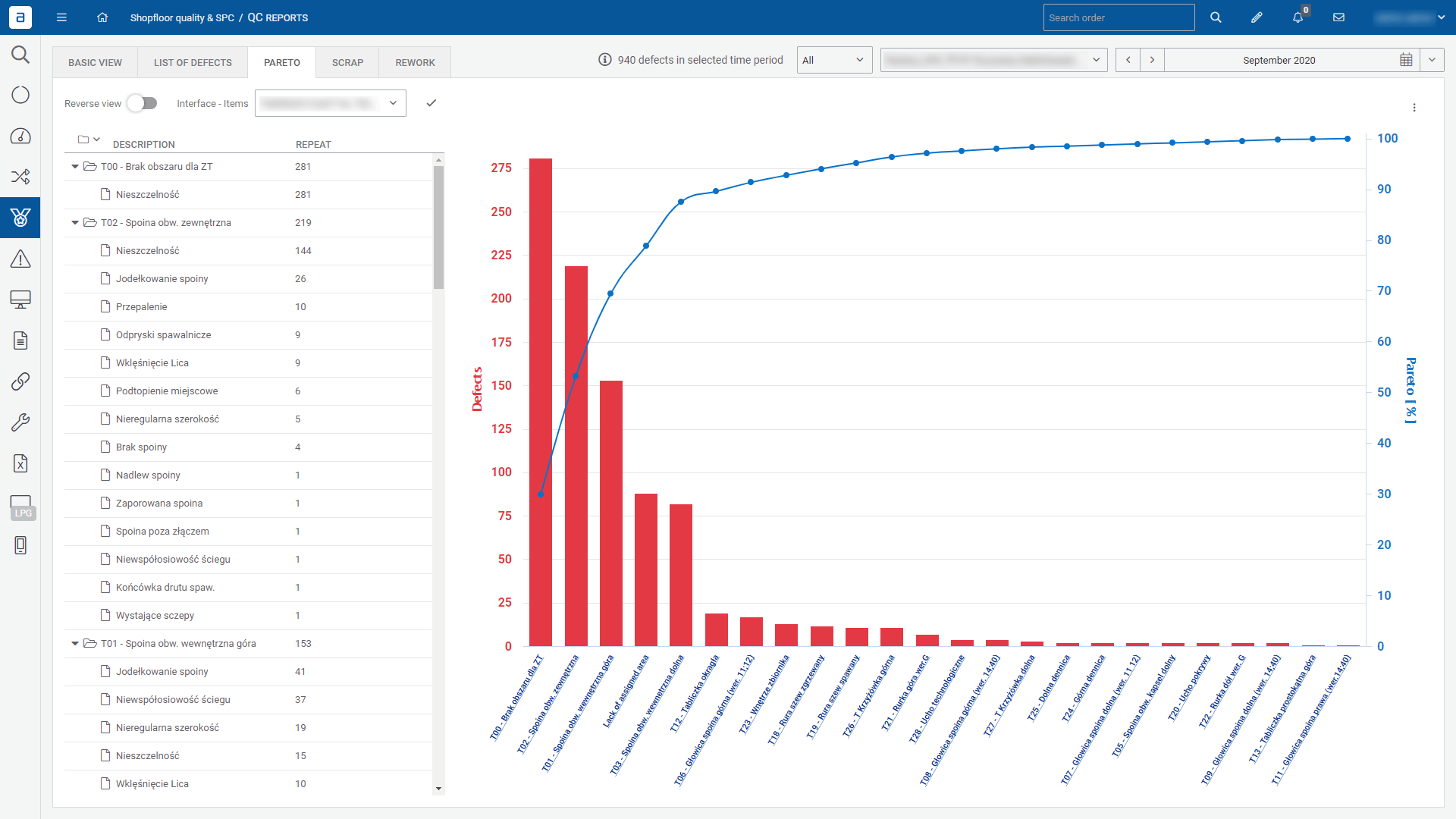Click the home icon in header

(102, 17)
